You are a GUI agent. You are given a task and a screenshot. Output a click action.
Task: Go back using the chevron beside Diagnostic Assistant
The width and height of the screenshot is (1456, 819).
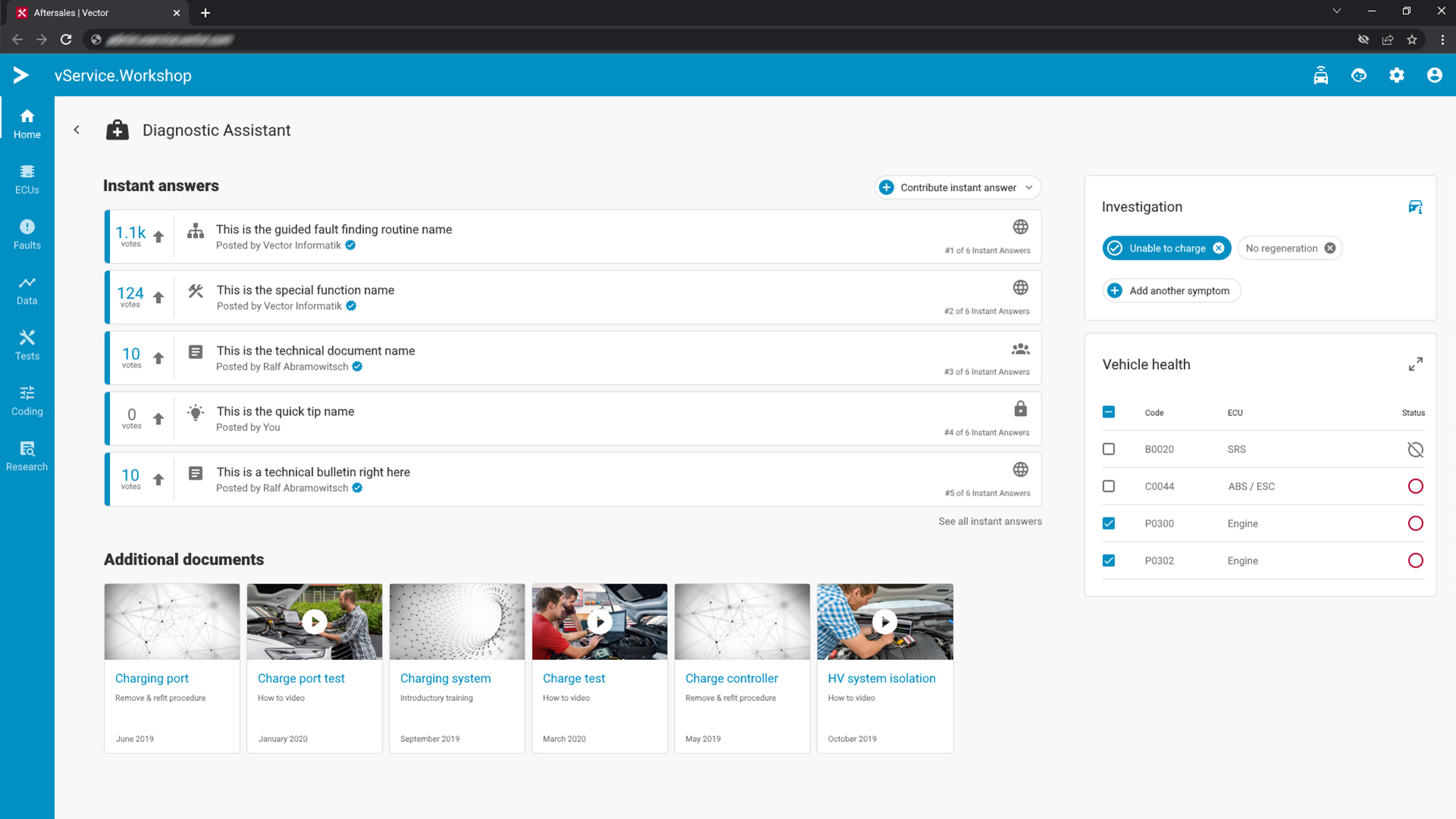point(77,130)
